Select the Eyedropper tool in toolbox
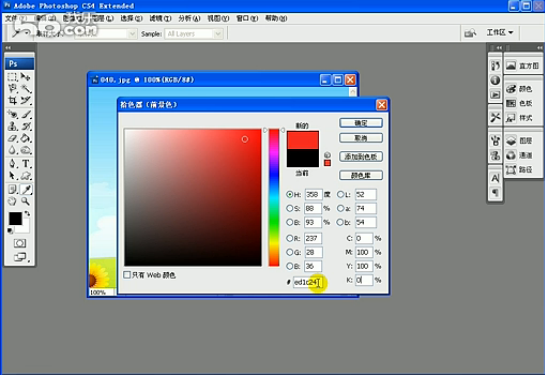The image size is (545, 375). [26, 189]
